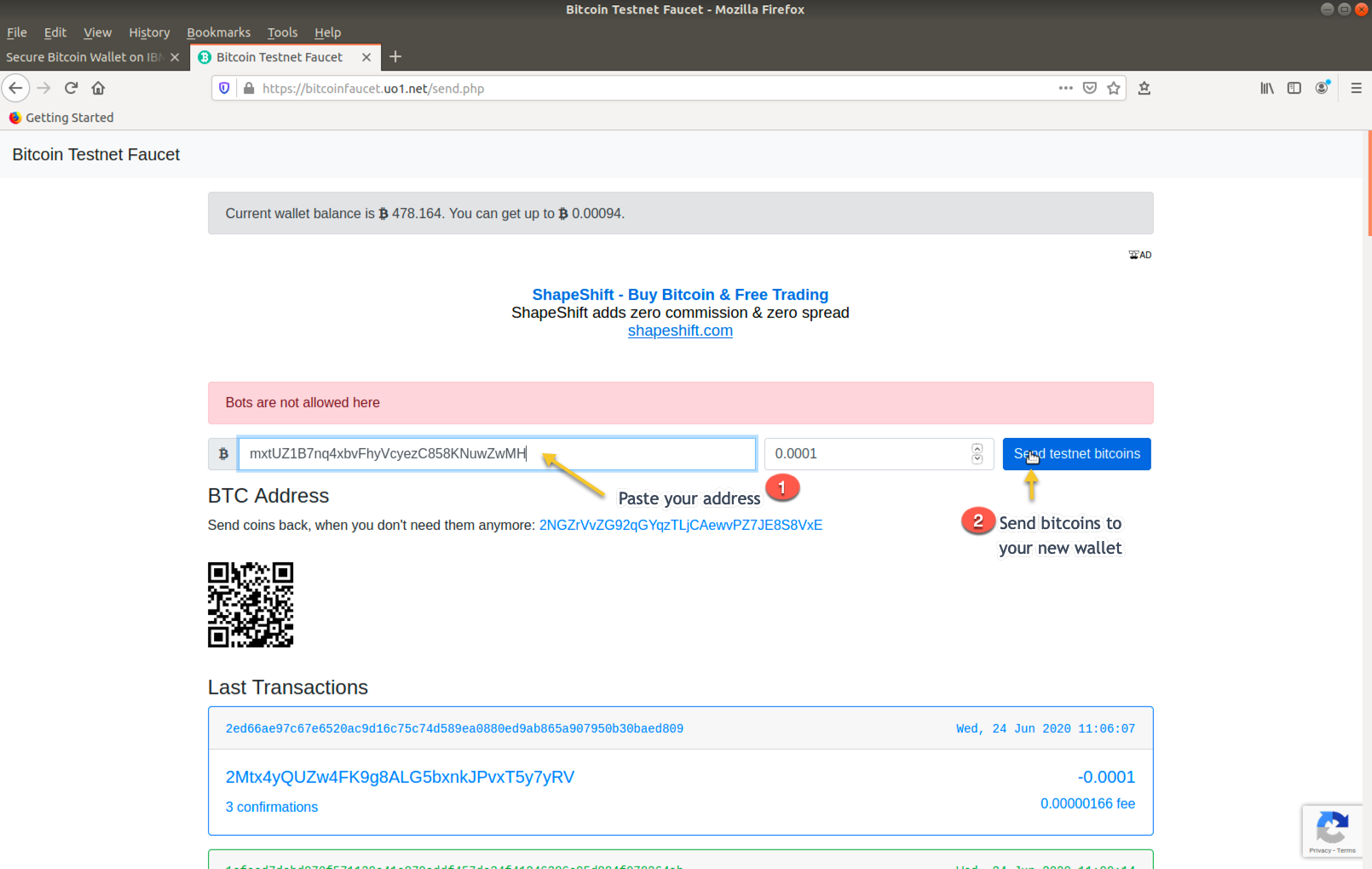Click the Bots are not allowed here alert
This screenshot has width=1372, height=869.
coord(681,403)
